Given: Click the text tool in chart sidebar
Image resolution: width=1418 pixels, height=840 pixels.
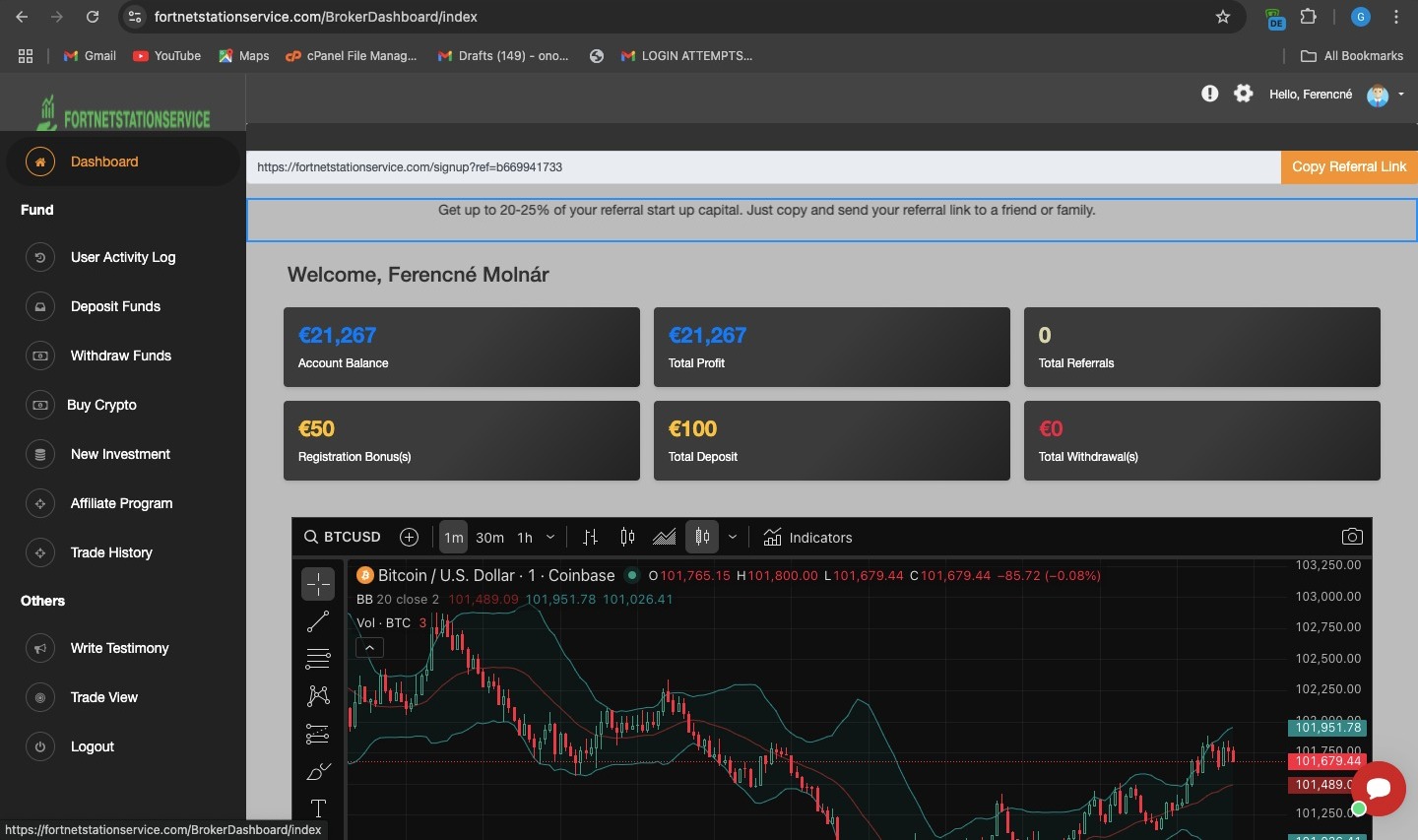Looking at the screenshot, I should (x=317, y=808).
